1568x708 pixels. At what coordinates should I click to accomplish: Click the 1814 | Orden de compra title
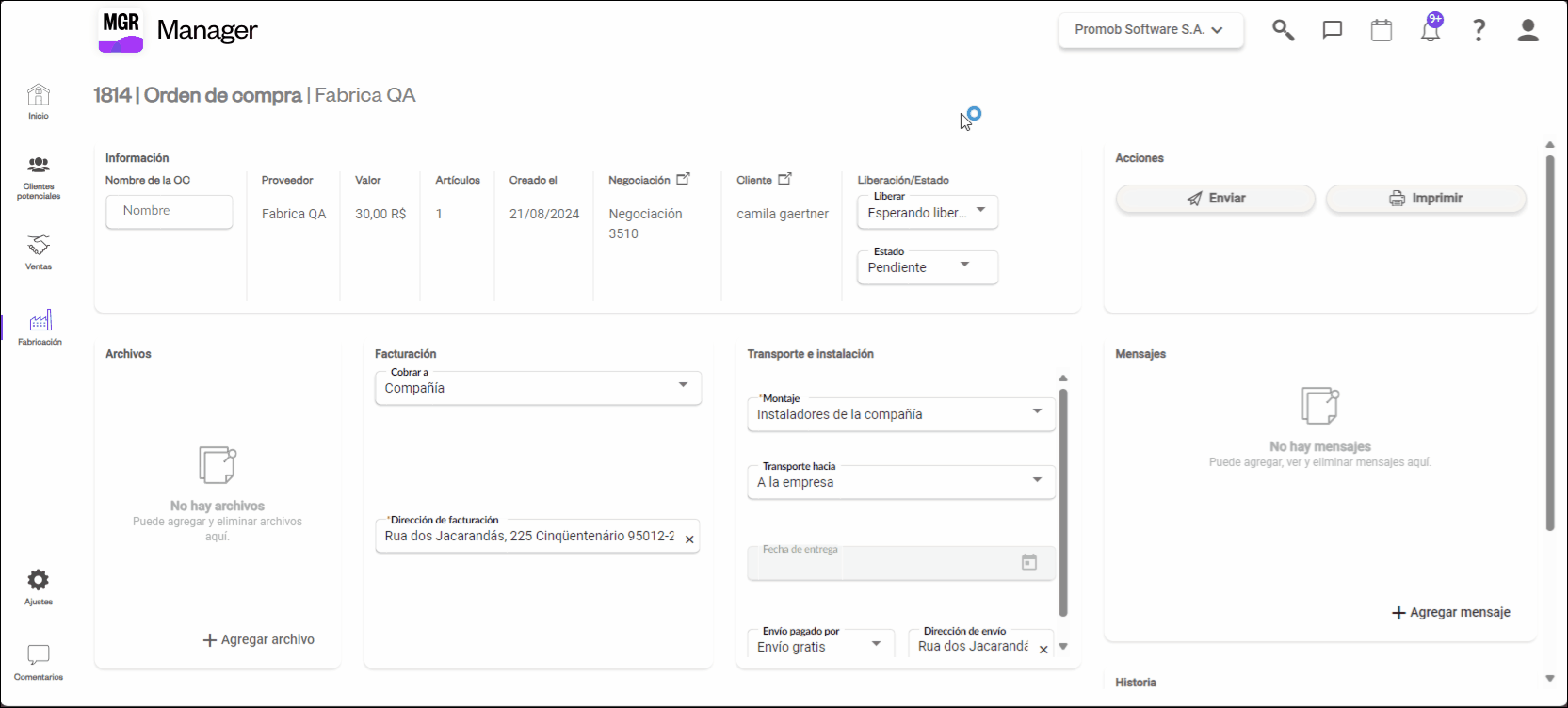click(198, 95)
